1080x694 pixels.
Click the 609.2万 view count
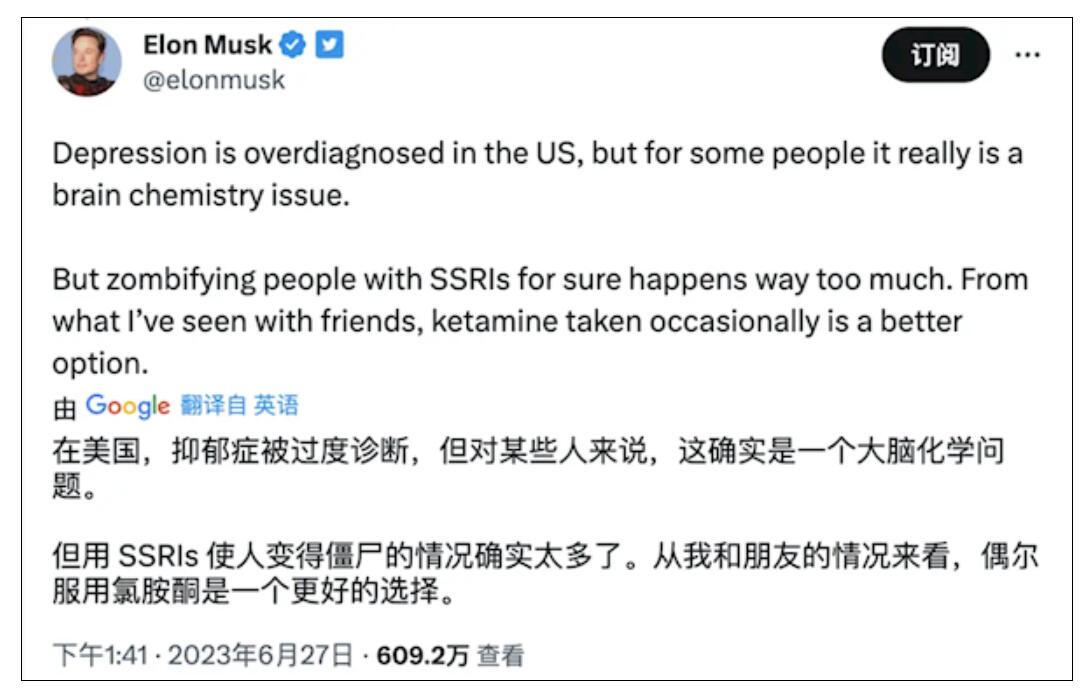point(422,655)
